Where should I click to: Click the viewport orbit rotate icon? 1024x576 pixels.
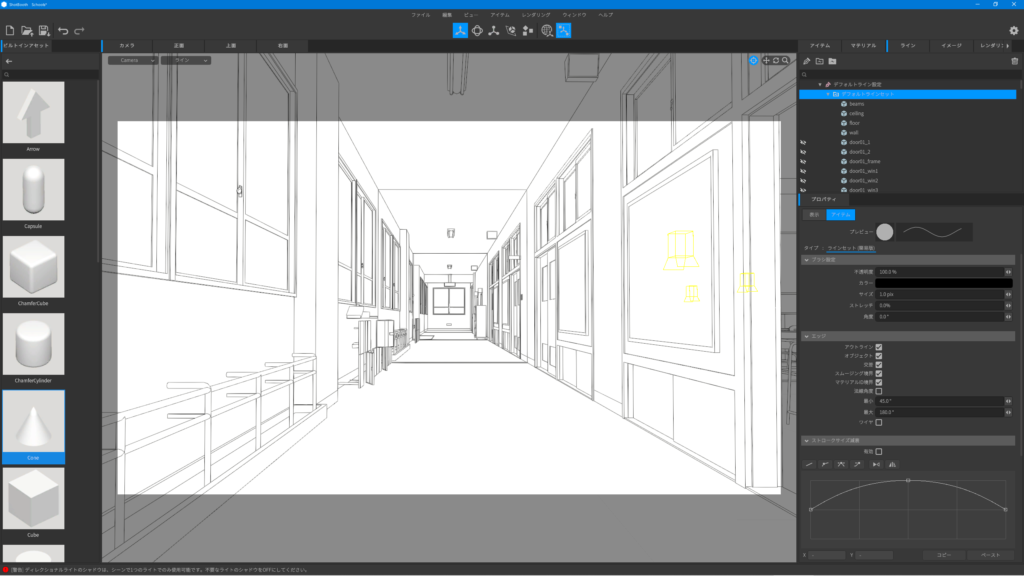(x=776, y=60)
